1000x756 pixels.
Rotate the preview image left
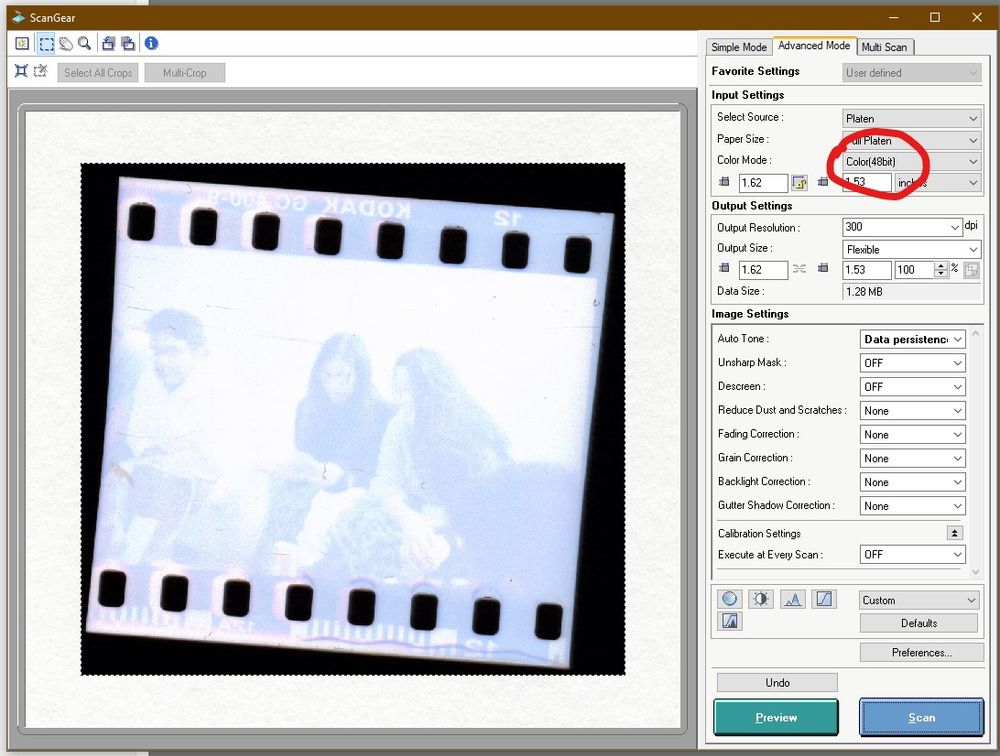108,43
